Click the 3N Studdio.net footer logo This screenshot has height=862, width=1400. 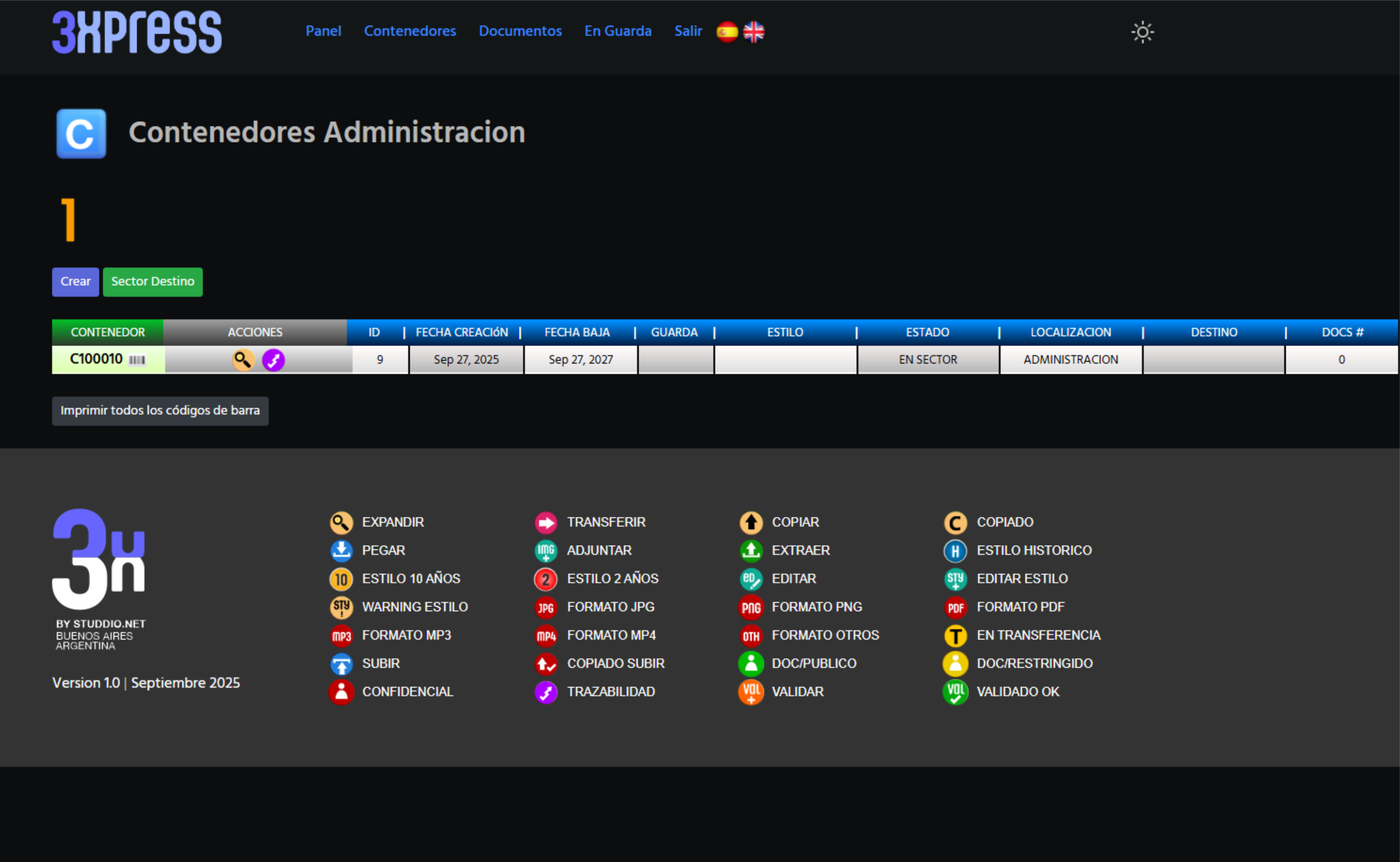[x=99, y=579]
